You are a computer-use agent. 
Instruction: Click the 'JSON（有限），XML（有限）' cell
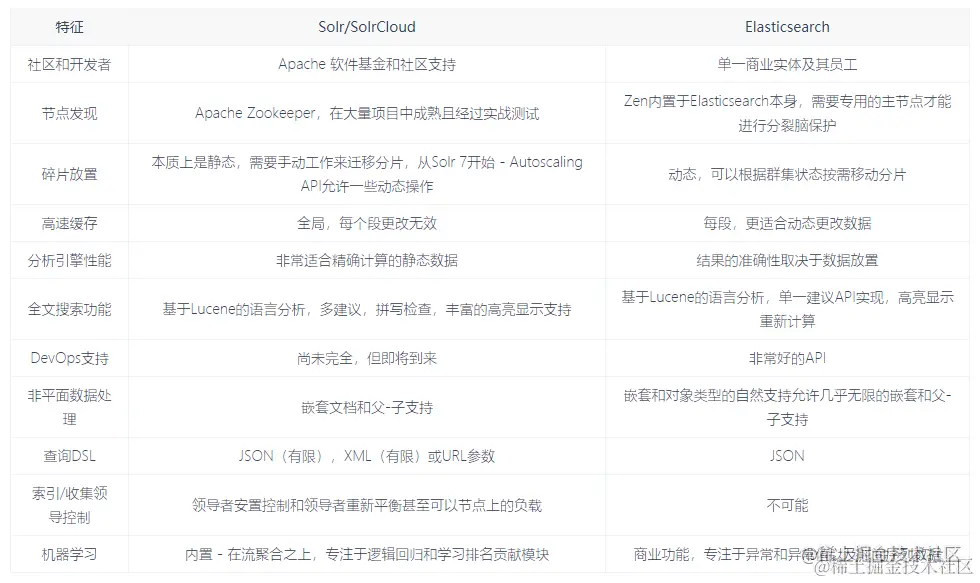[367, 456]
